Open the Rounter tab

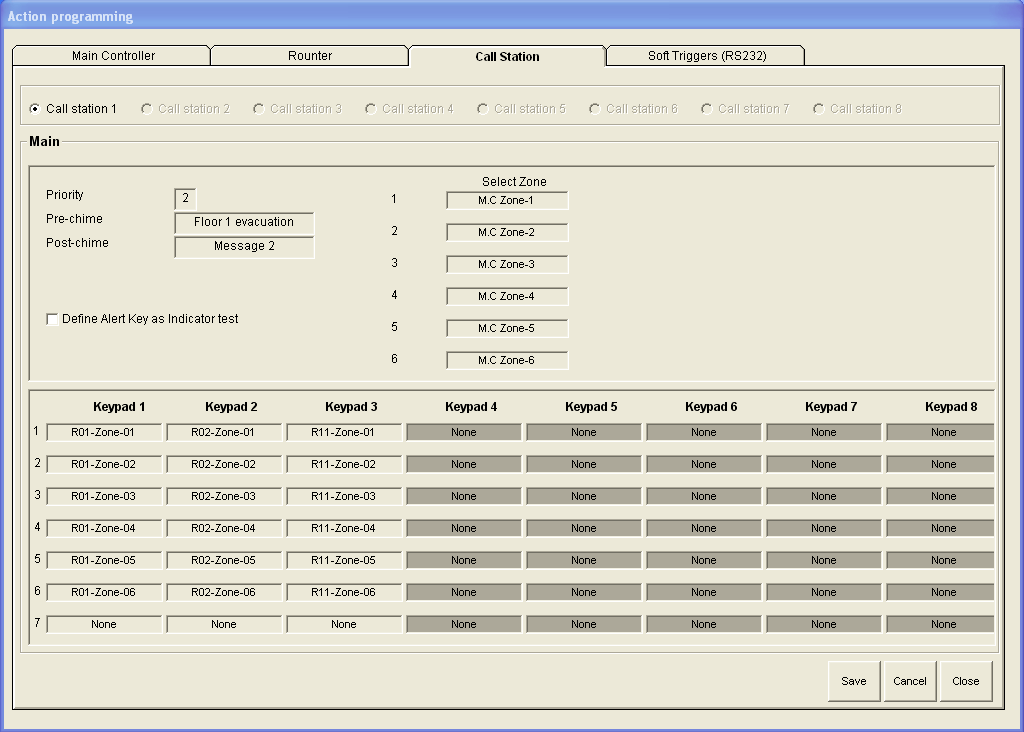coord(310,56)
